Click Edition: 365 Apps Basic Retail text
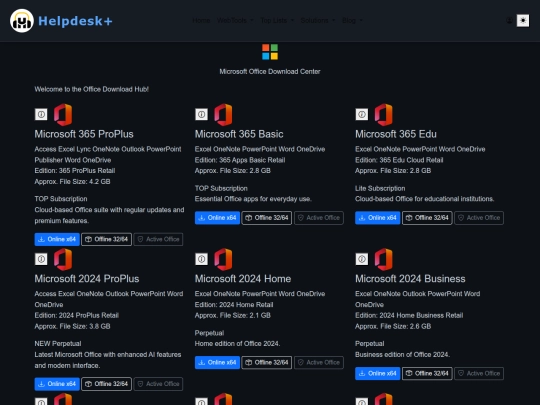 [x=240, y=160]
